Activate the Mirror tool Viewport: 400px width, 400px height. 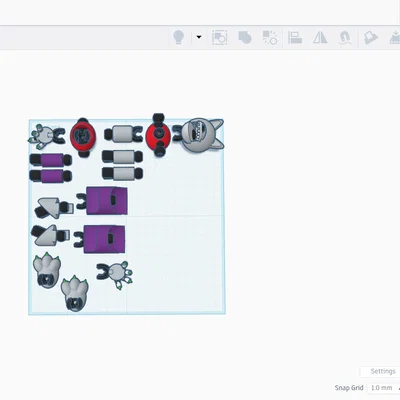click(x=320, y=37)
